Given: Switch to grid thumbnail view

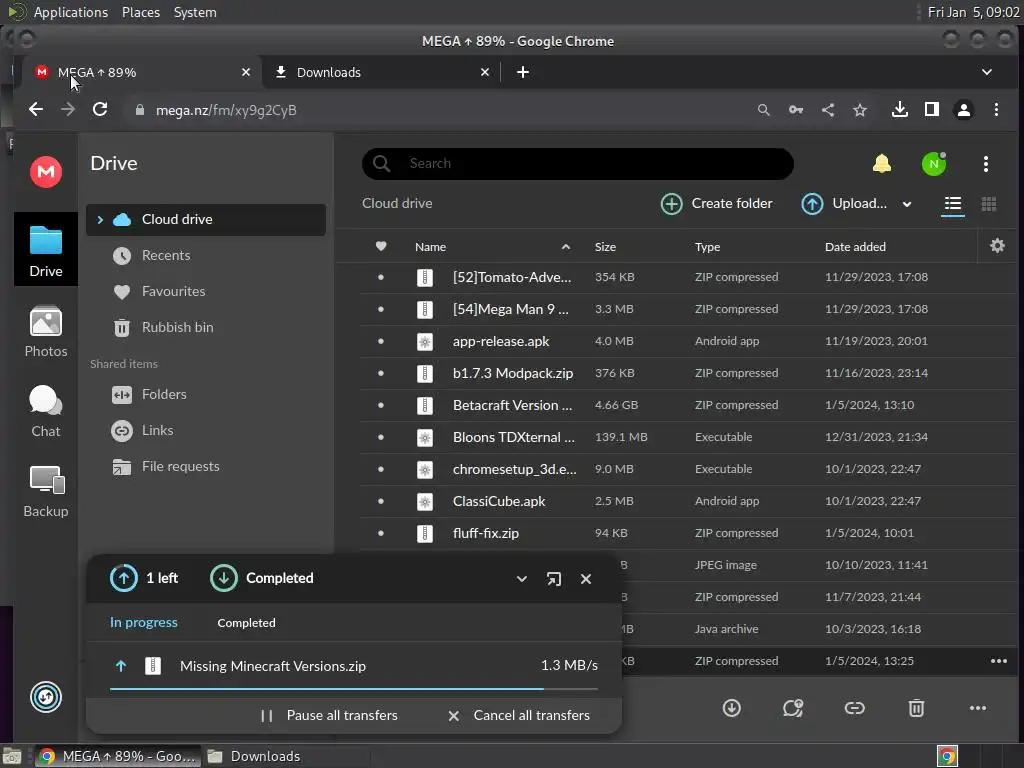Looking at the screenshot, I should pos(989,204).
